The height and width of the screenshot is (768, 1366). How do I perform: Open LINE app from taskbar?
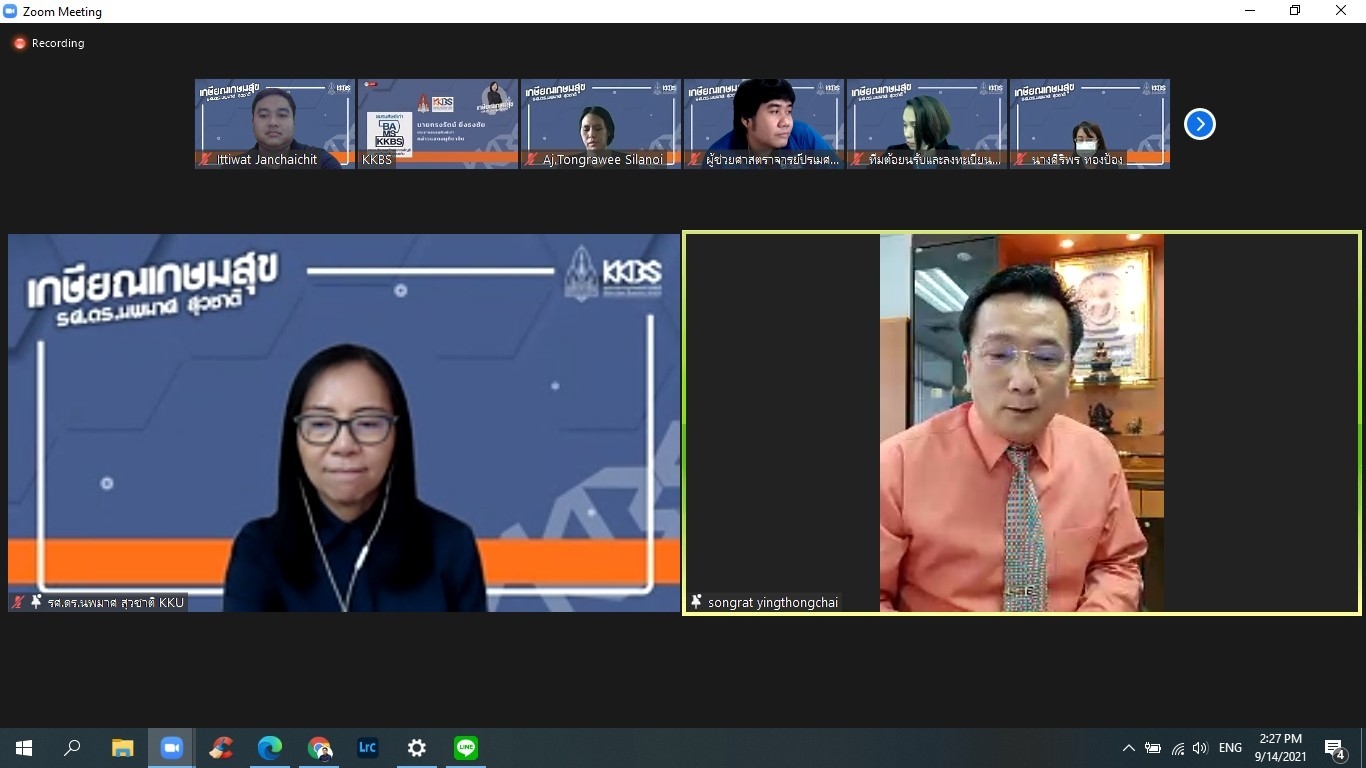tap(465, 748)
